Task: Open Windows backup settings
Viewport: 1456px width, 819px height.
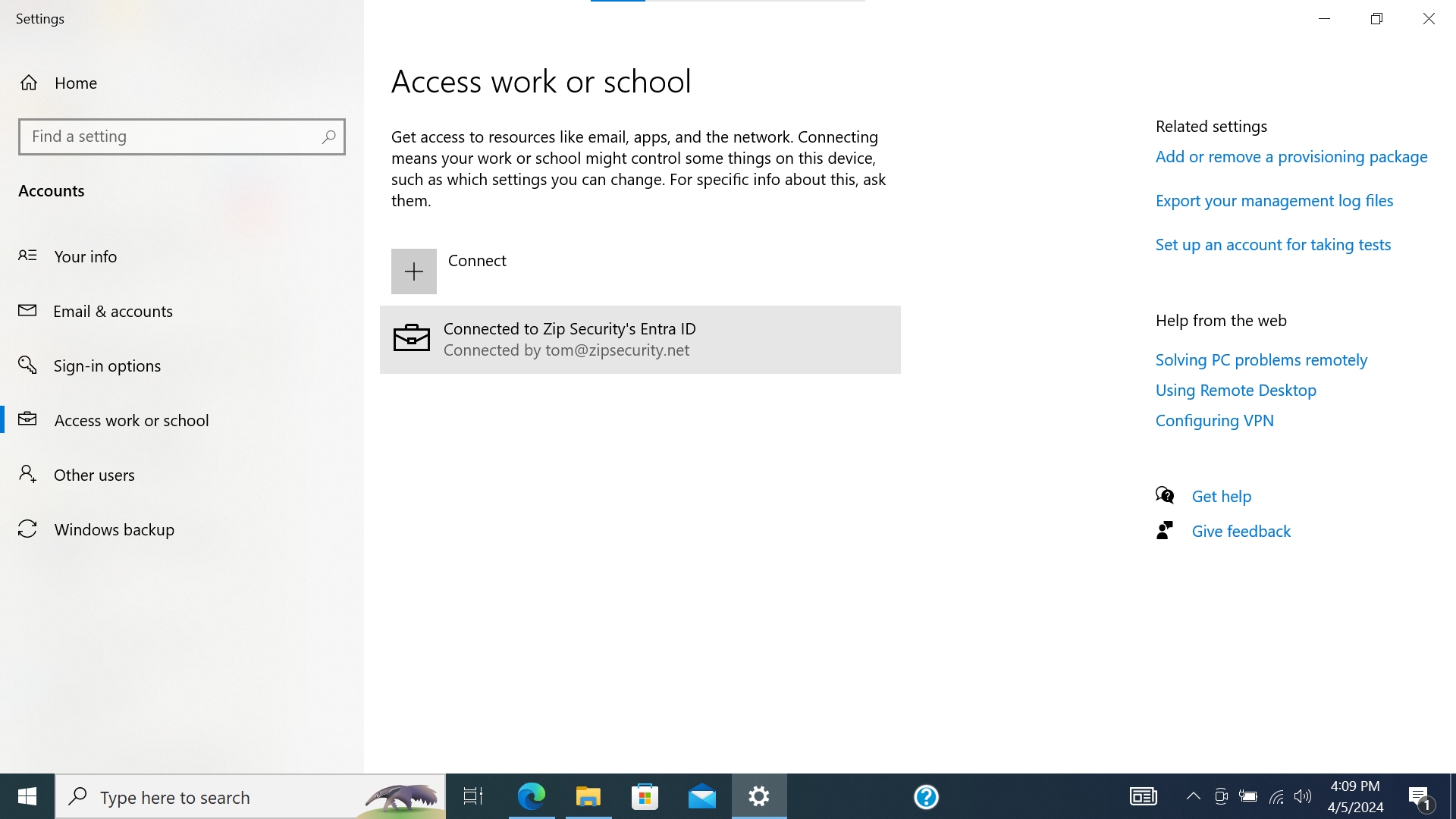Action: tap(114, 529)
